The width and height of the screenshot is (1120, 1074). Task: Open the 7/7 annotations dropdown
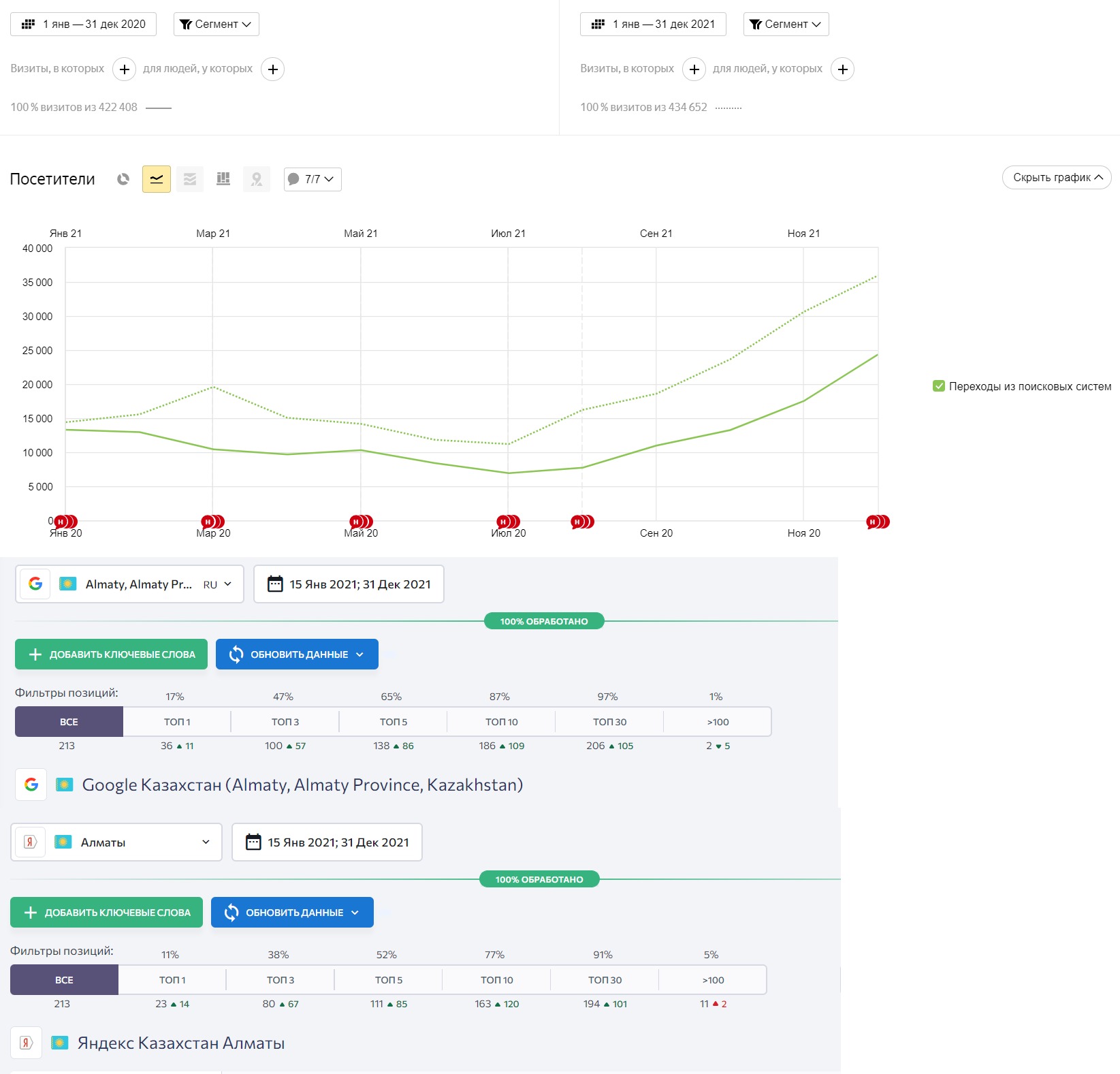pos(313,179)
